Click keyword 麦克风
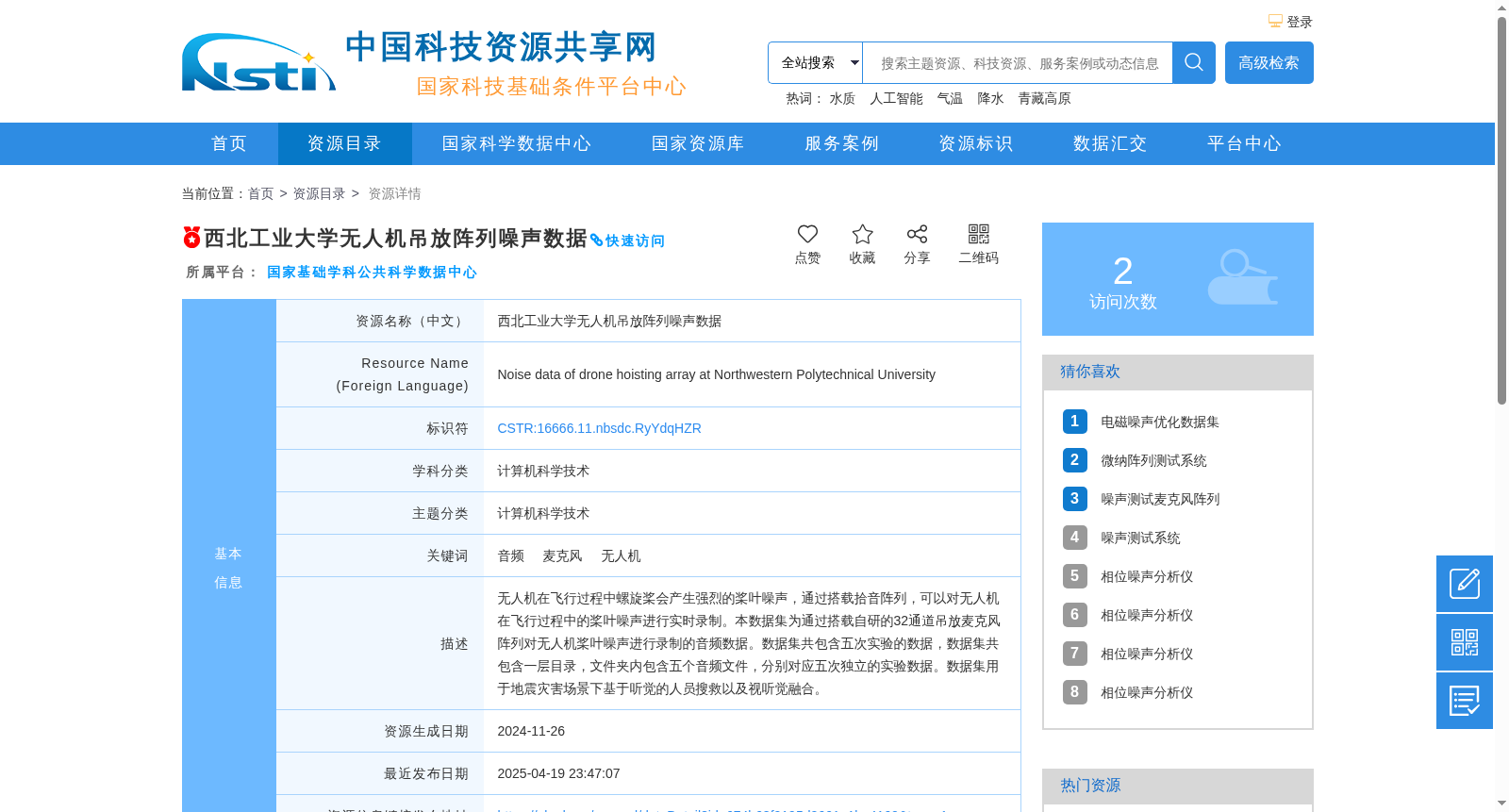 (x=562, y=555)
